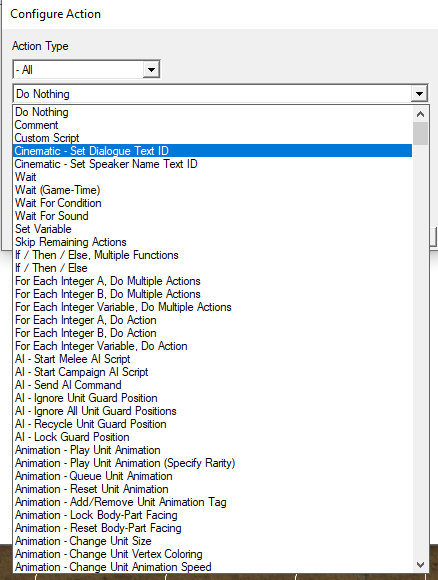This screenshot has width=438, height=580.
Task: Pick 'For Each Integer A, Do Action'
Action: (213, 320)
